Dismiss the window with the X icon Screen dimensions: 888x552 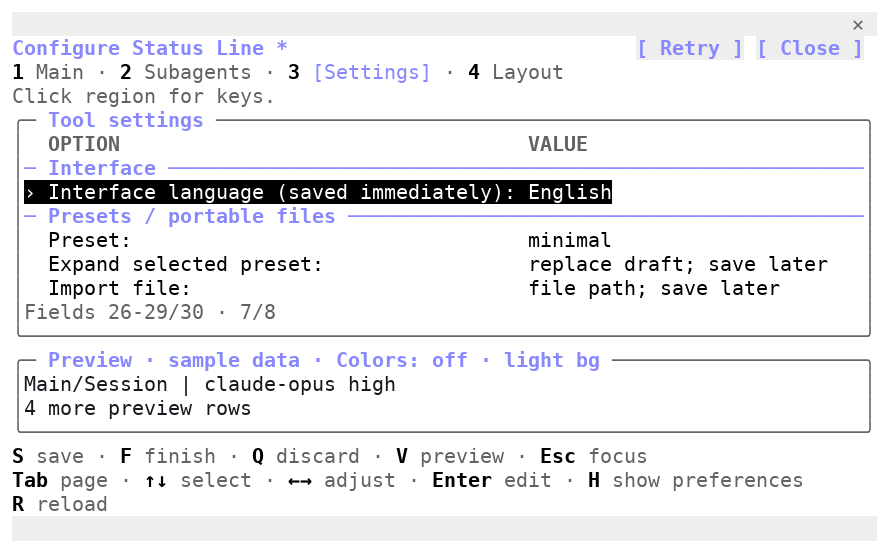(857, 25)
